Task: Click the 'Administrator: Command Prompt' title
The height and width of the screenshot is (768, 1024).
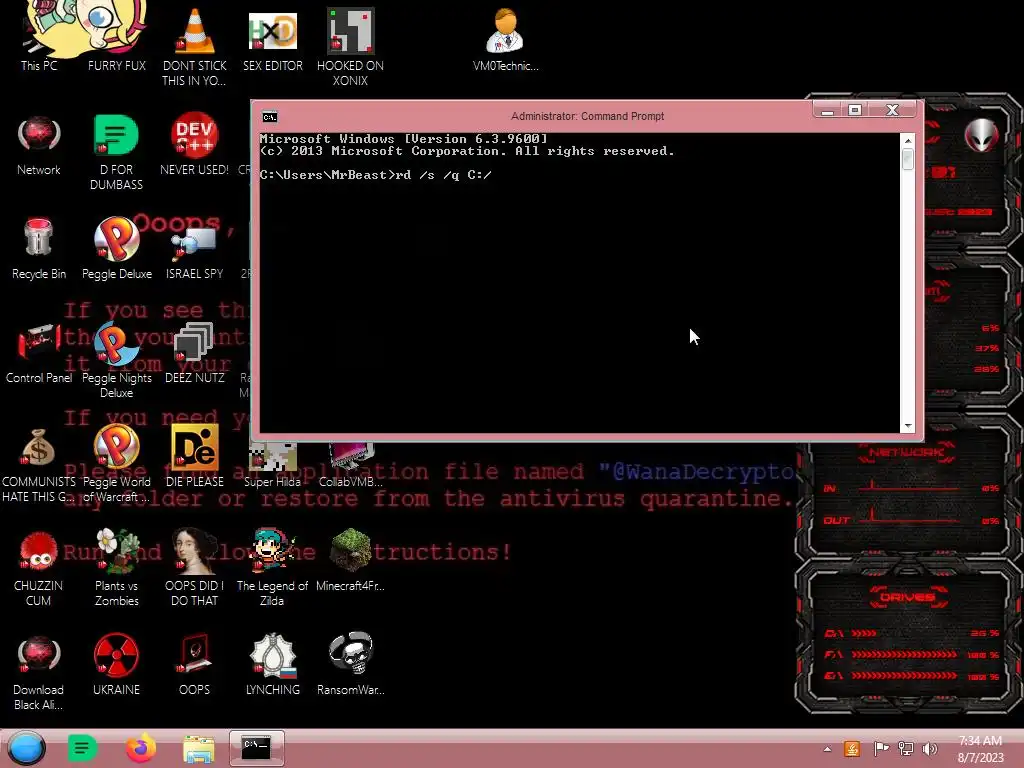Action: pyautogui.click(x=587, y=116)
